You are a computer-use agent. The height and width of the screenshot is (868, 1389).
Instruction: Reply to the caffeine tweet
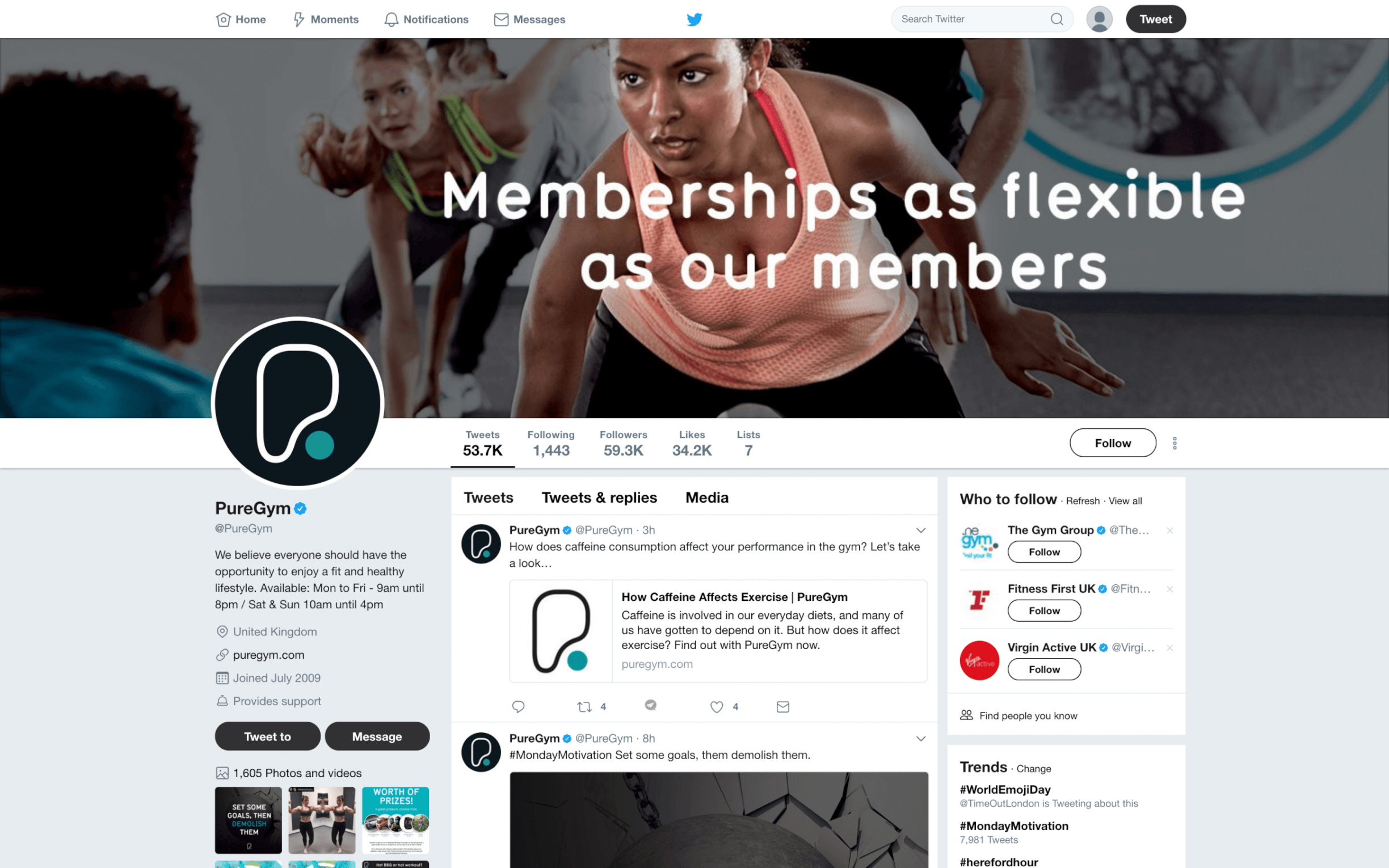point(518,707)
